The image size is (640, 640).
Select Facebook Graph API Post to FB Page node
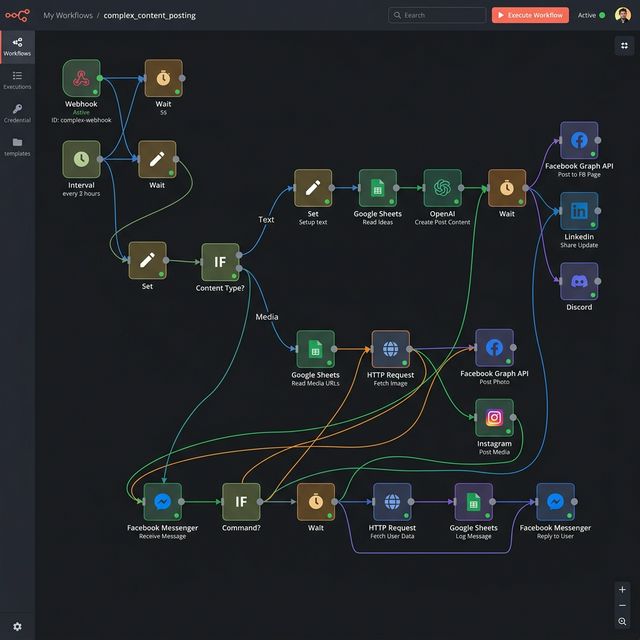(579, 140)
